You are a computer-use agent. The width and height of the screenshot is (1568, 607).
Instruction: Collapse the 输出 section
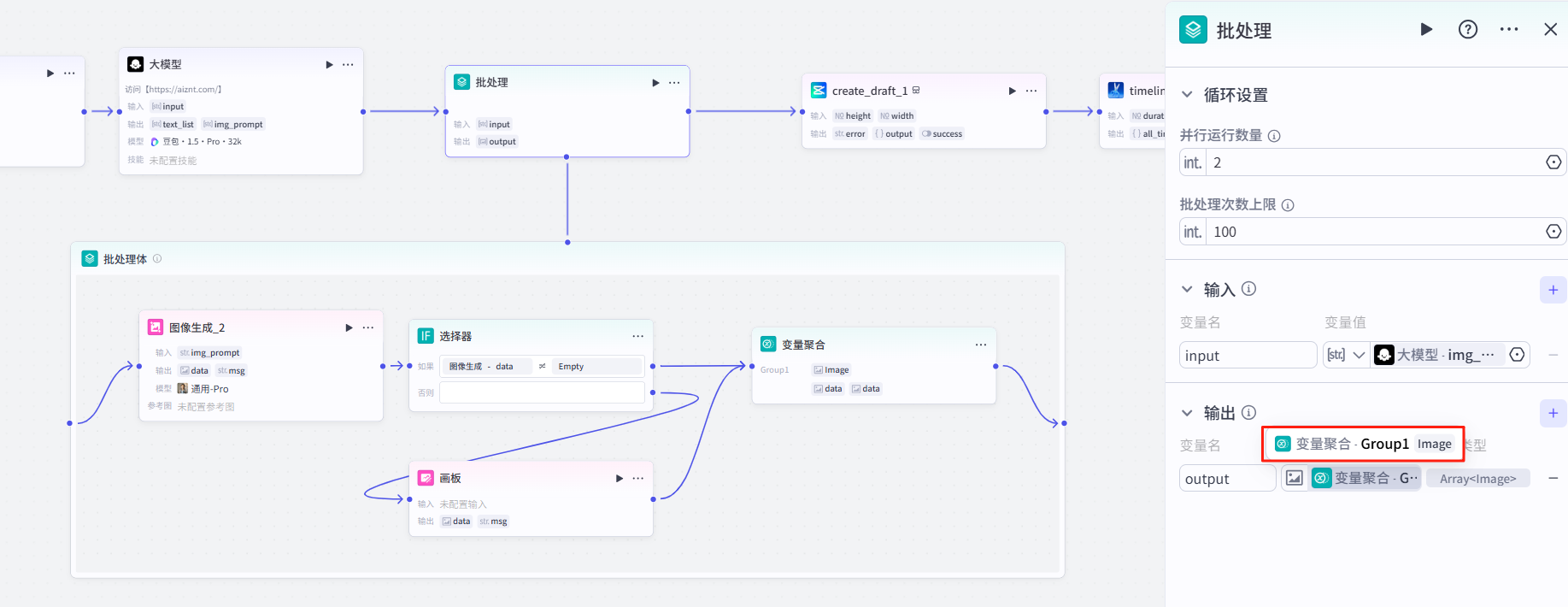(x=1187, y=413)
